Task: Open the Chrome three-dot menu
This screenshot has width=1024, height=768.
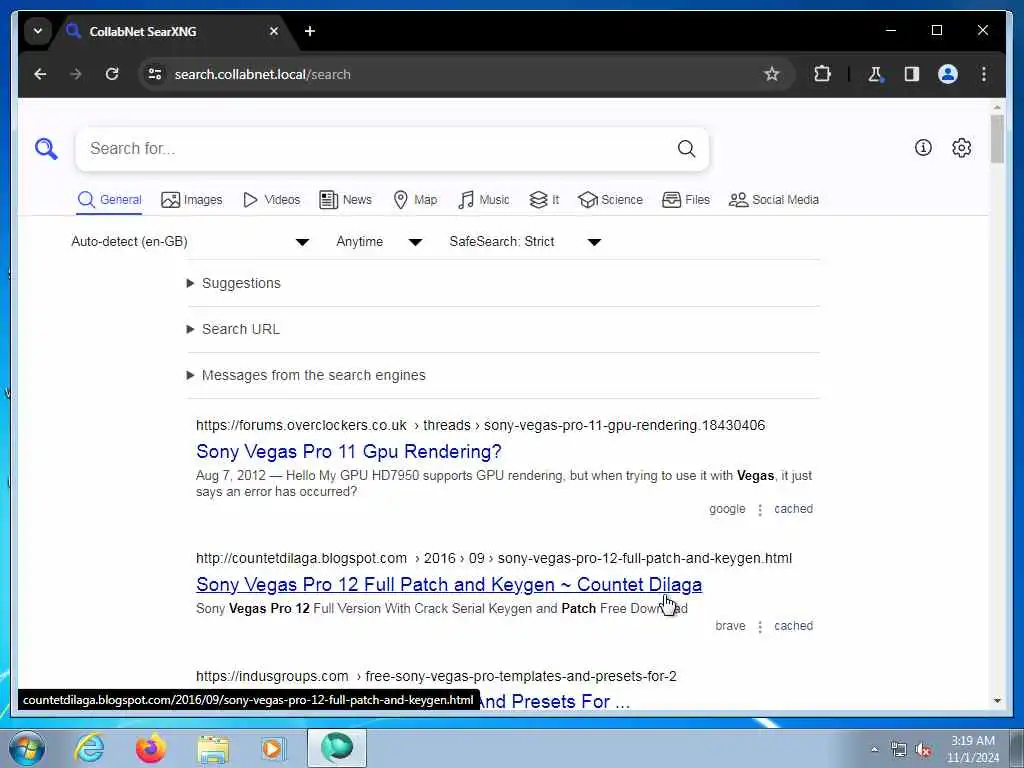Action: tap(984, 74)
